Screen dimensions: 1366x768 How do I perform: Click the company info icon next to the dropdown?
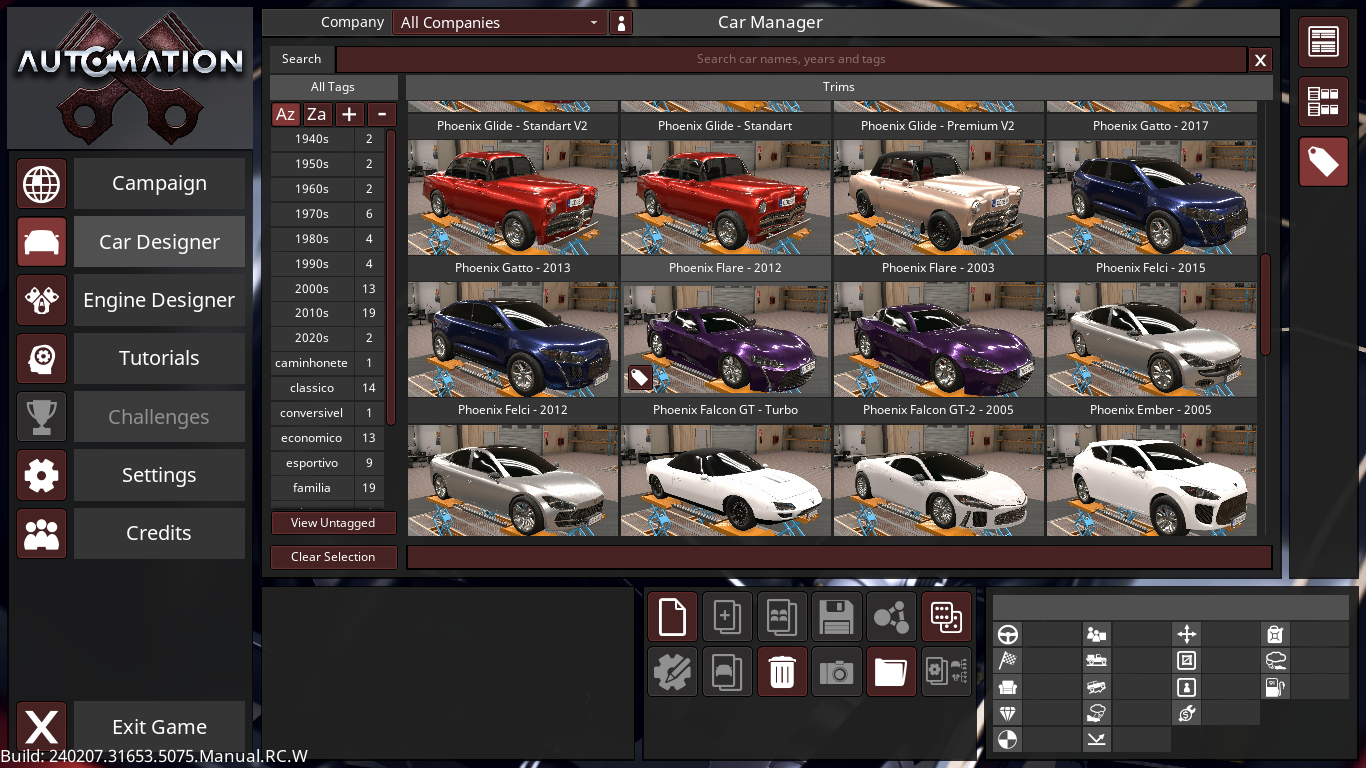click(621, 23)
